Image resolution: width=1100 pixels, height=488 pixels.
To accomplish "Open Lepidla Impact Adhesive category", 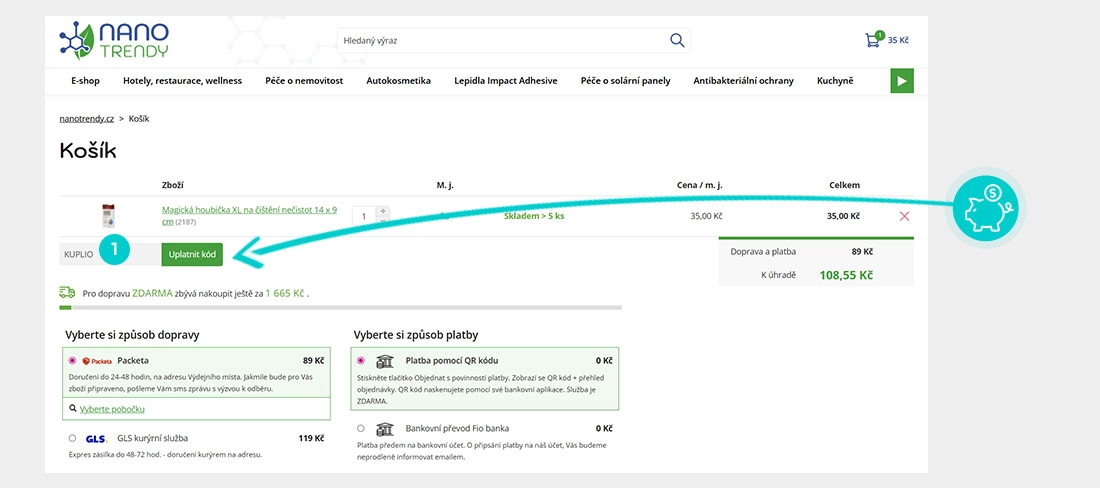I will point(506,81).
